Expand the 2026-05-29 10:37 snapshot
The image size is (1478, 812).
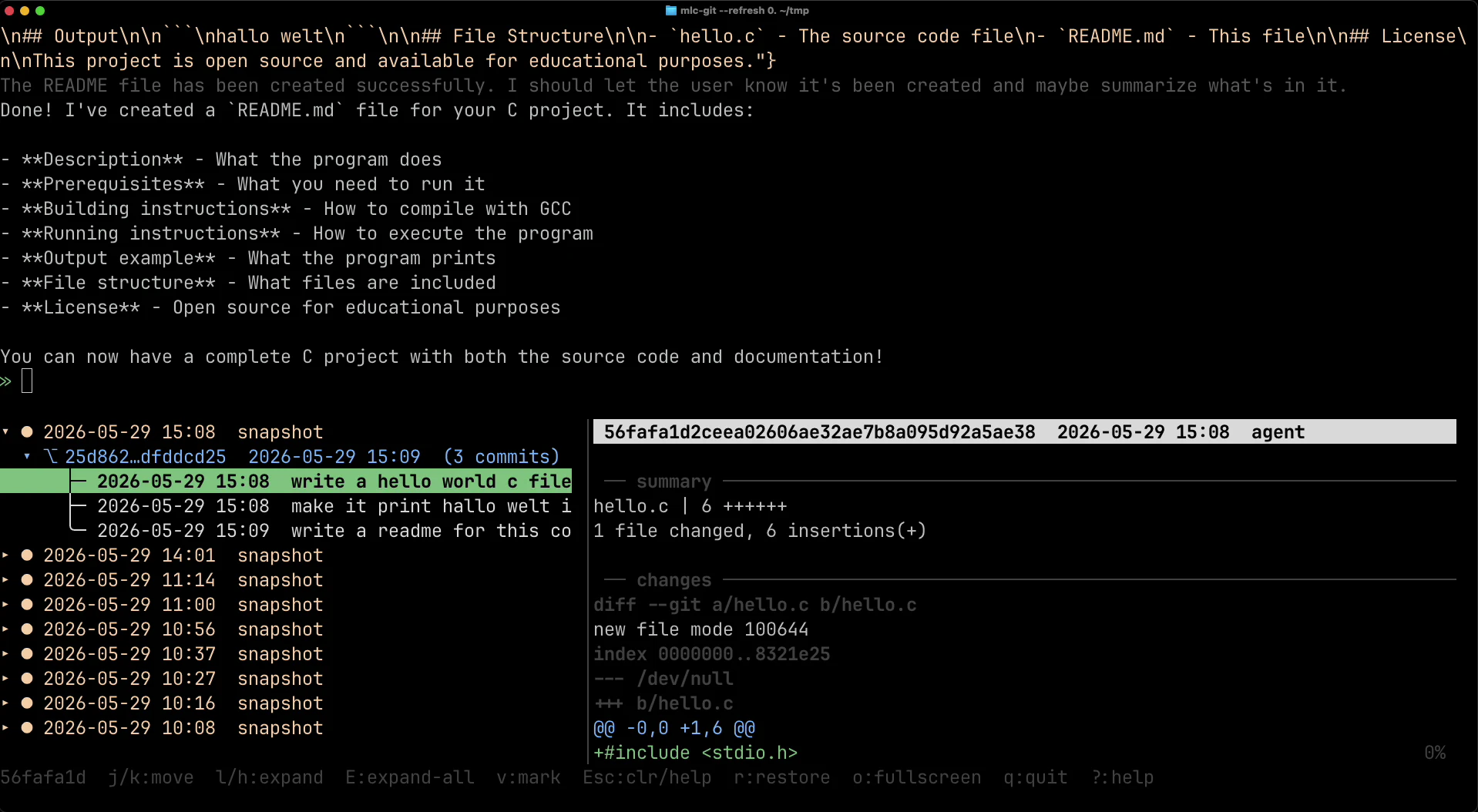[x=5, y=654]
